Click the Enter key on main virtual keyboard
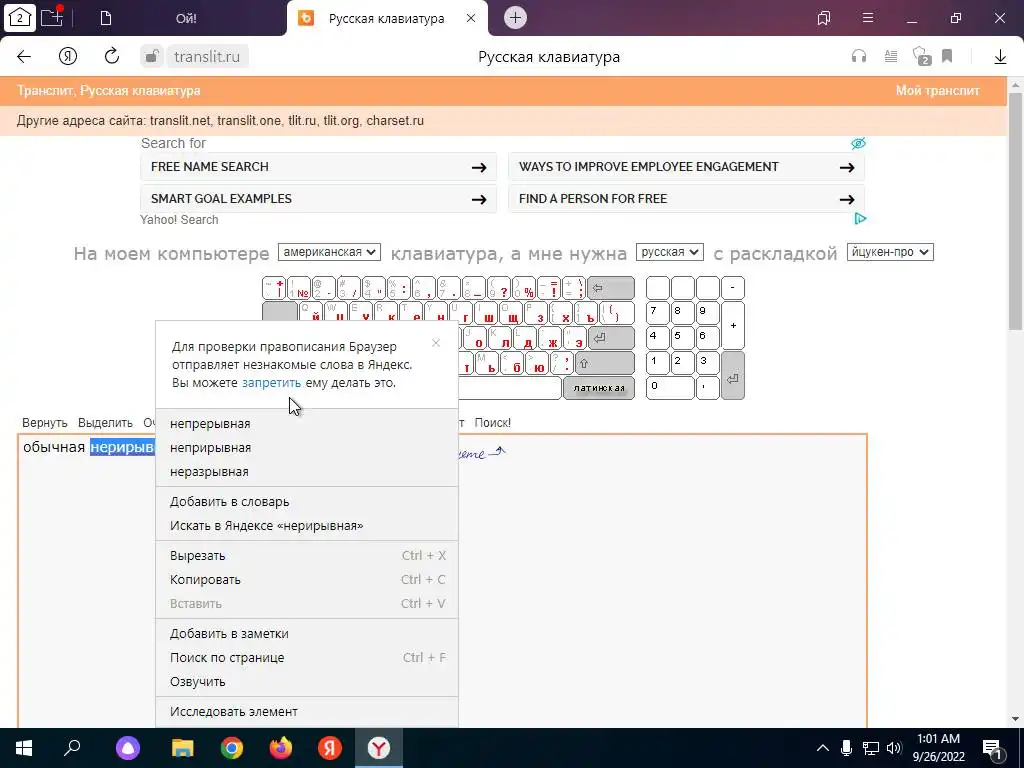 coord(611,338)
